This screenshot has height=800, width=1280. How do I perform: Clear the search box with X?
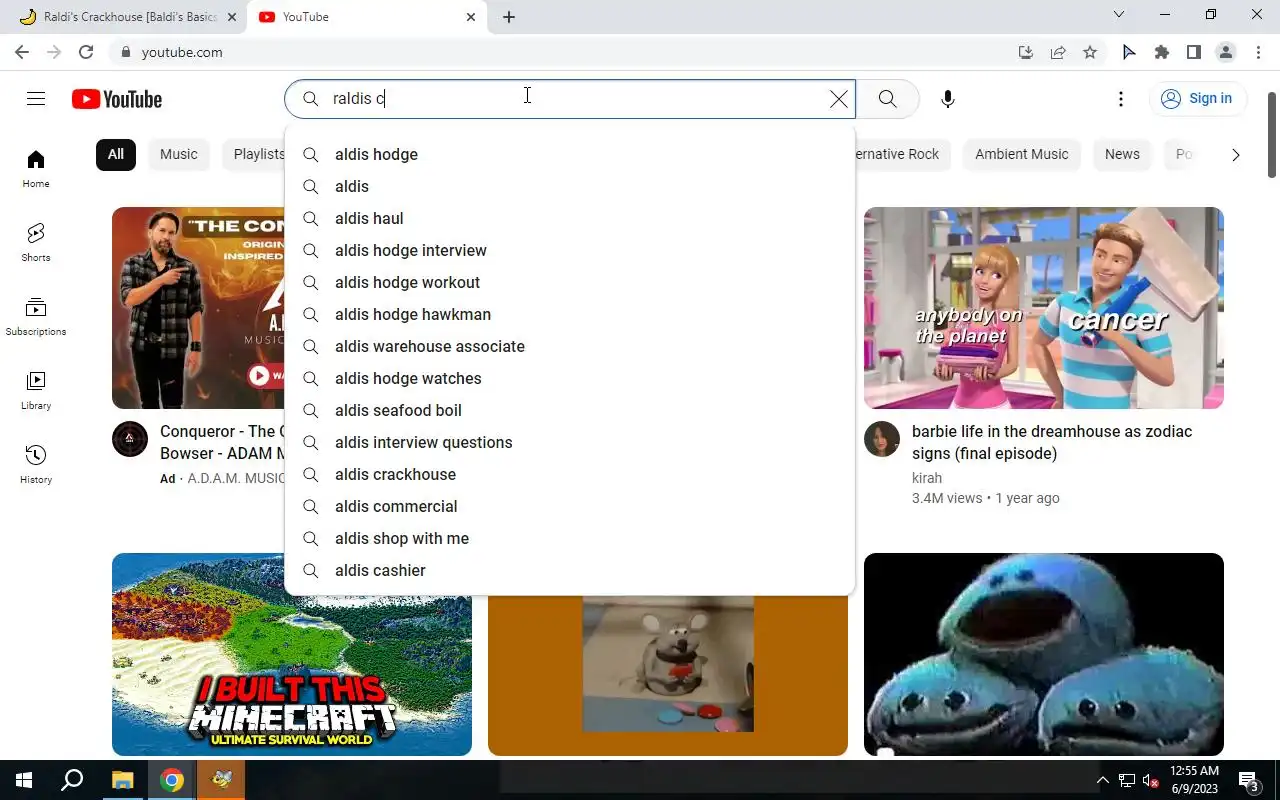click(x=838, y=99)
